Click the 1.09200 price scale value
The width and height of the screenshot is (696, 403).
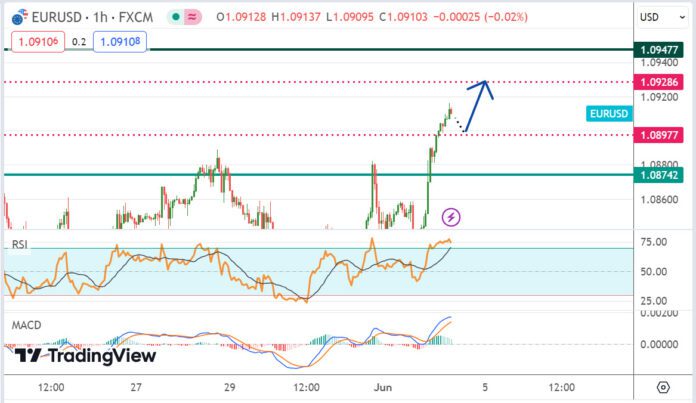point(659,97)
